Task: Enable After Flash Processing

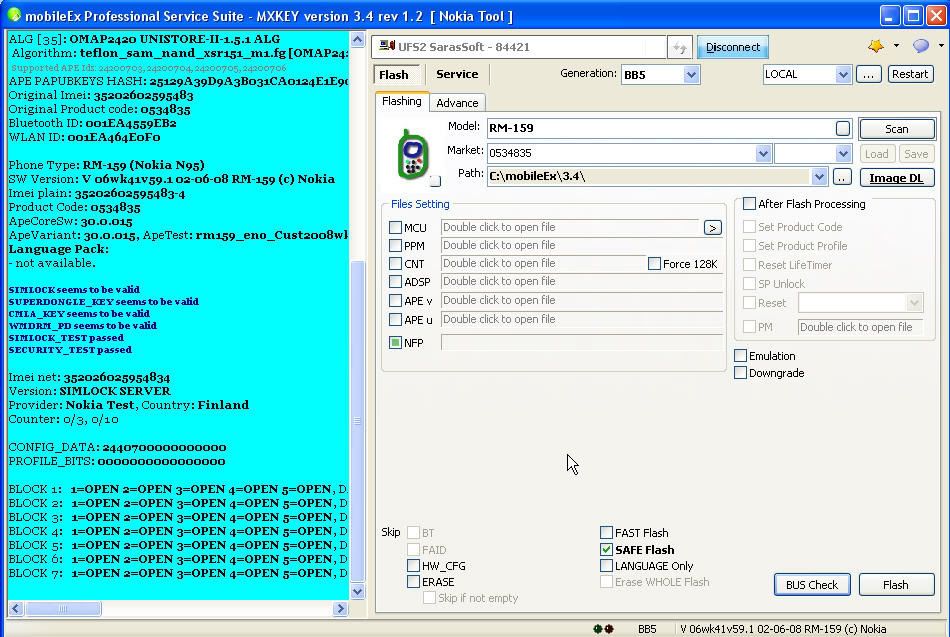Action: click(749, 204)
